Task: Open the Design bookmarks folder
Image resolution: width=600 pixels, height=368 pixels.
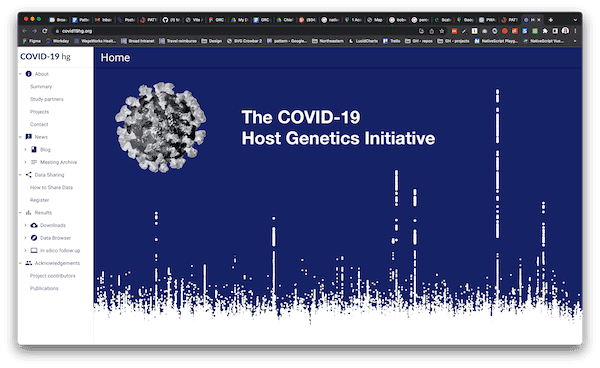Action: click(212, 41)
